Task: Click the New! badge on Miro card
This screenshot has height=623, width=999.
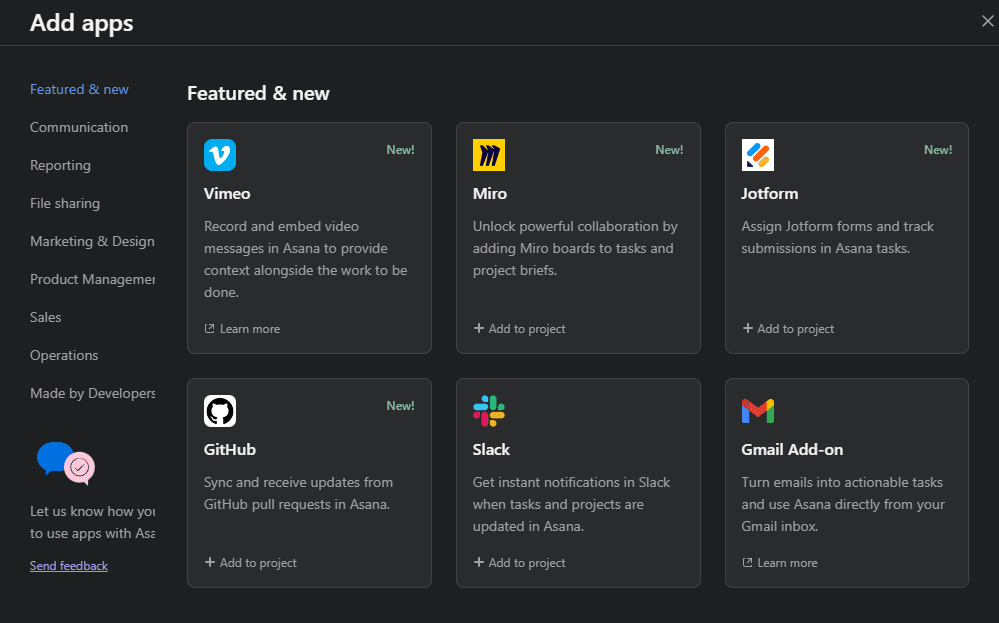Action: 669,150
